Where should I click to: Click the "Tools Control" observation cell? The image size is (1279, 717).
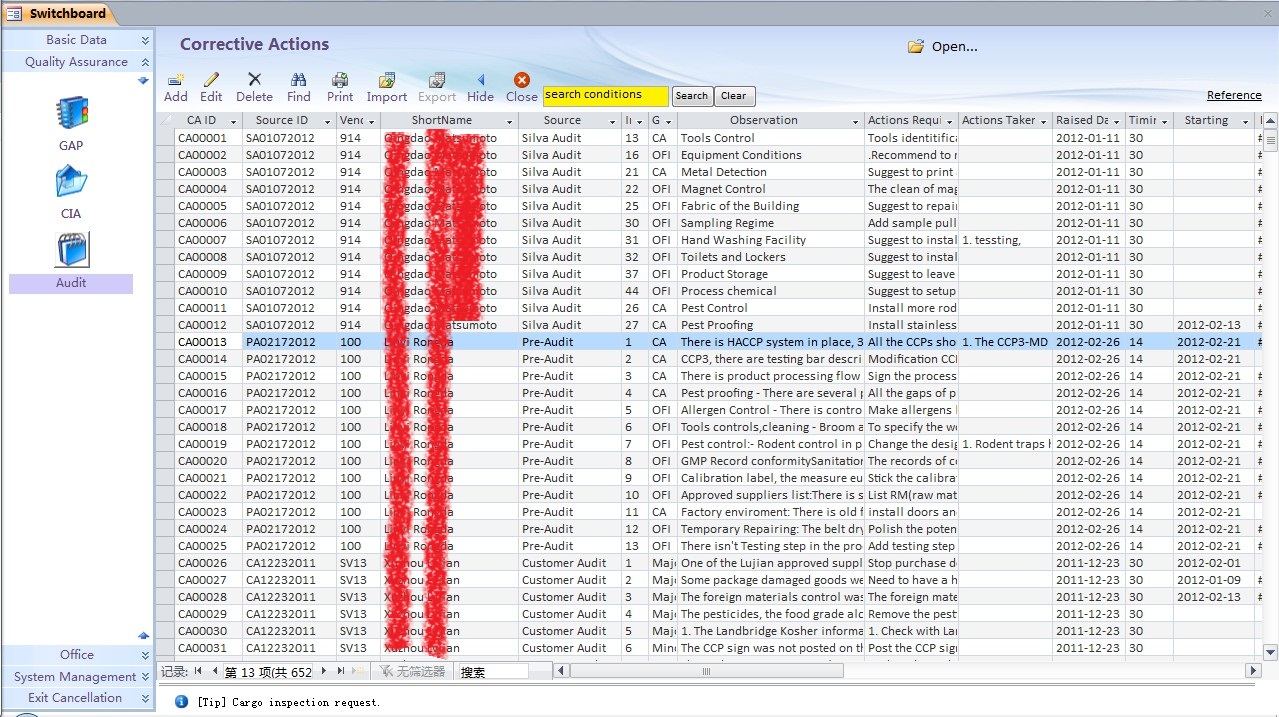[771, 138]
